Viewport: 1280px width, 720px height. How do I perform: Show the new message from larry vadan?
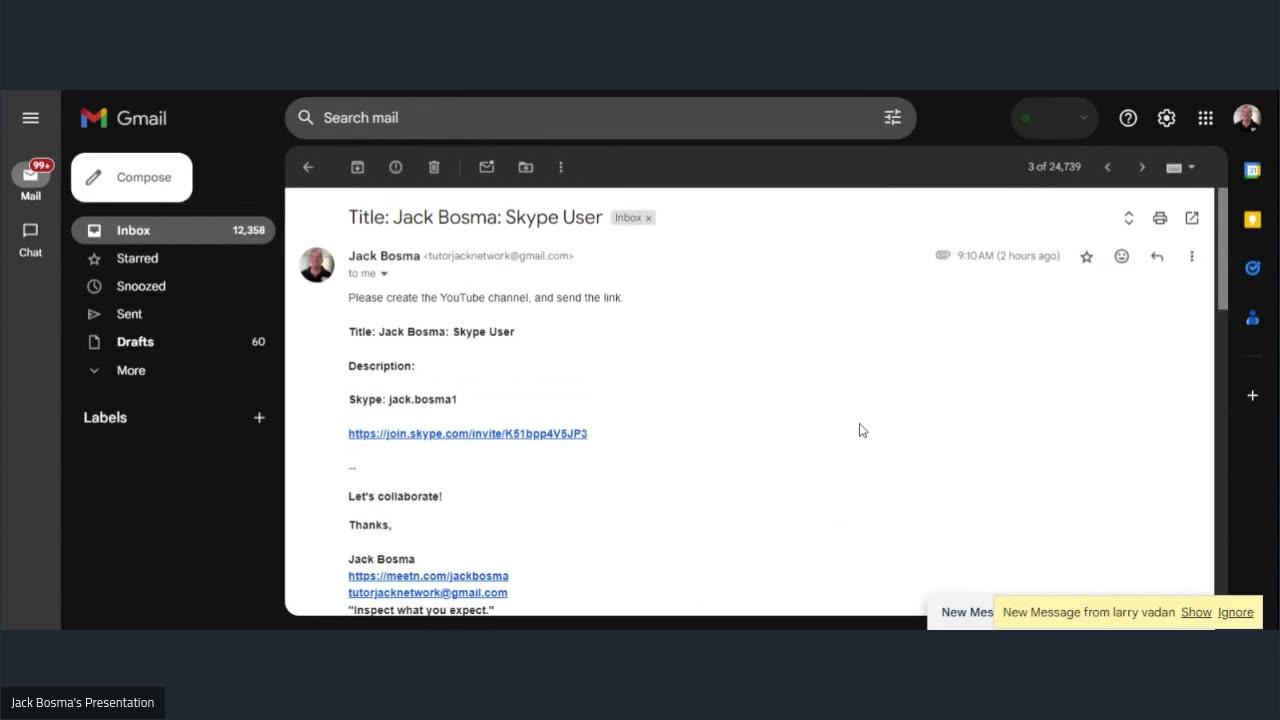coord(1196,613)
